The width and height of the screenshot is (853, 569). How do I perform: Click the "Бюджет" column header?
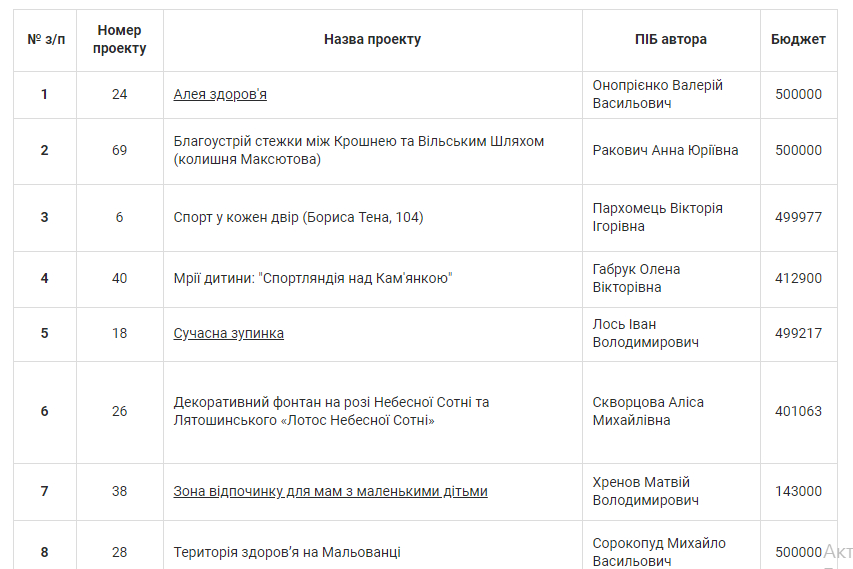(x=798, y=40)
